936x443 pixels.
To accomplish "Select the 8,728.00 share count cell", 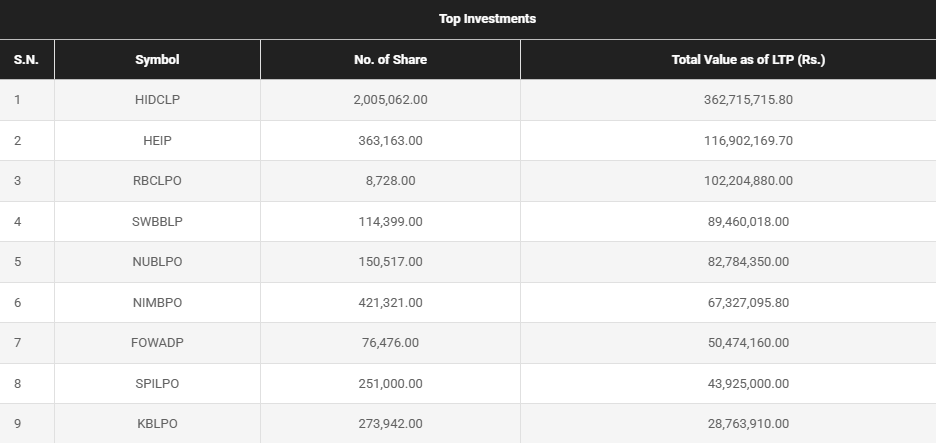I will pyautogui.click(x=390, y=181).
